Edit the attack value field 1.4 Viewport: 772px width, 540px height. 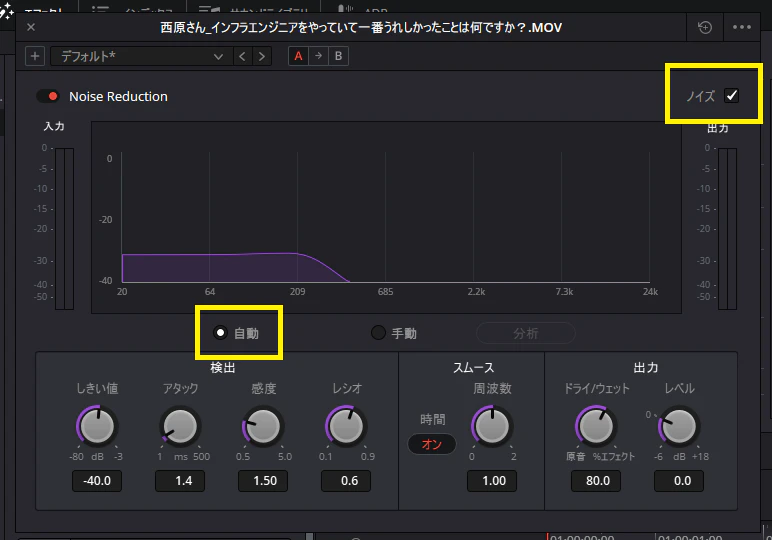coord(180,481)
